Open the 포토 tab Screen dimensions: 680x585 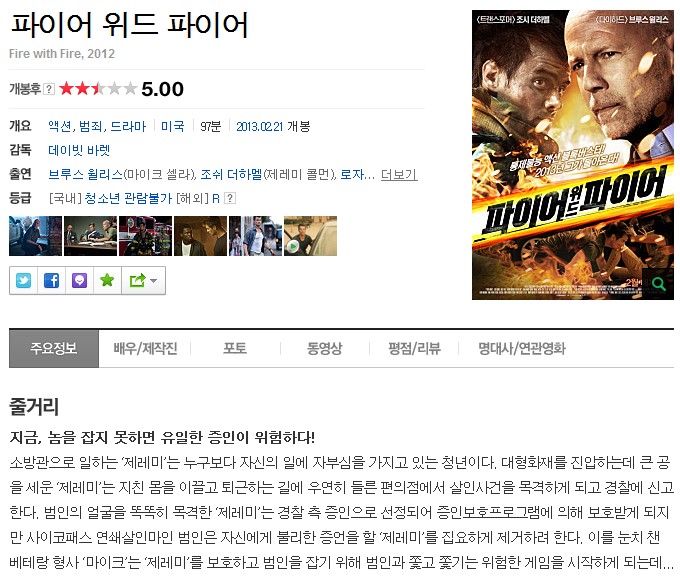235,348
